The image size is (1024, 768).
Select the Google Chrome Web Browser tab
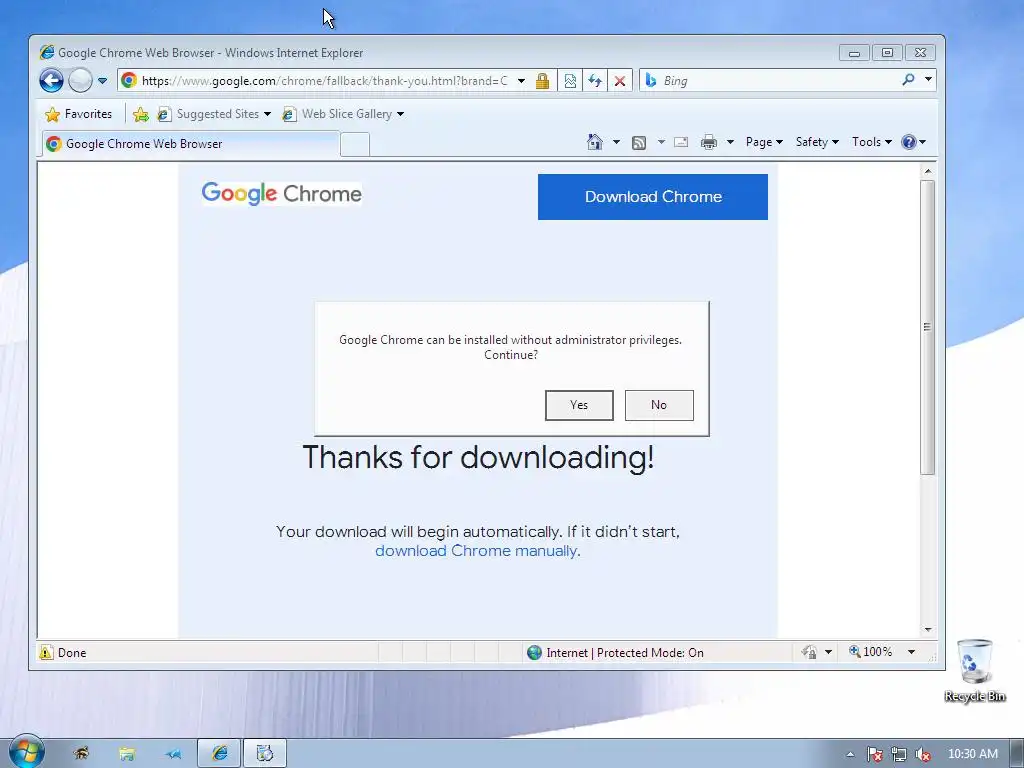point(191,144)
